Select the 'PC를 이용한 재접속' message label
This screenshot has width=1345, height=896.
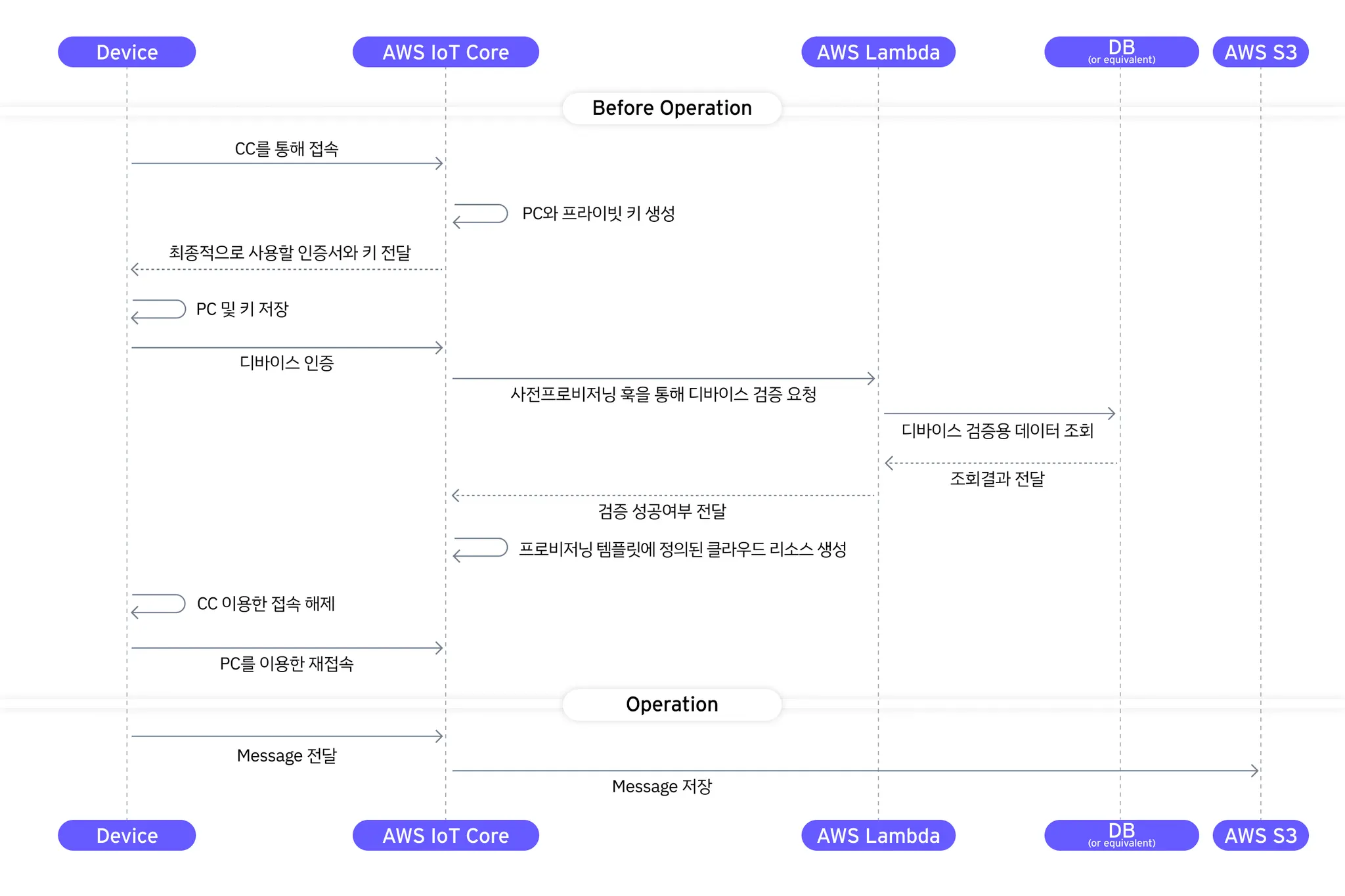click(x=286, y=664)
